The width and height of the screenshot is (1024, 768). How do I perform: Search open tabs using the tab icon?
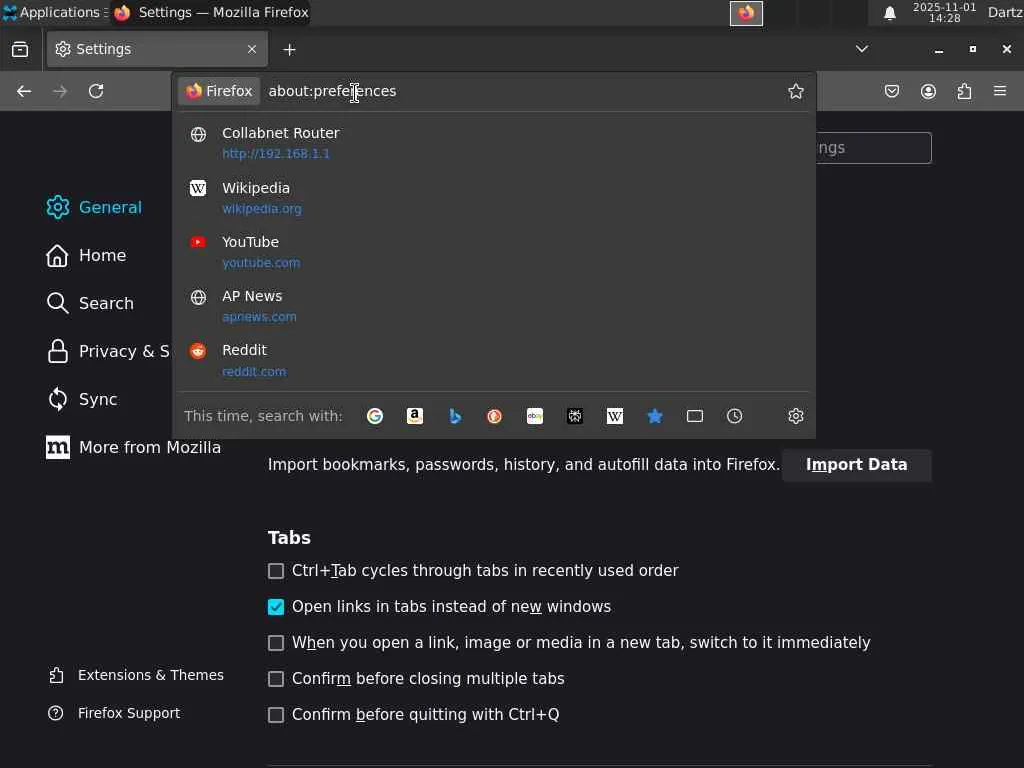(695, 416)
